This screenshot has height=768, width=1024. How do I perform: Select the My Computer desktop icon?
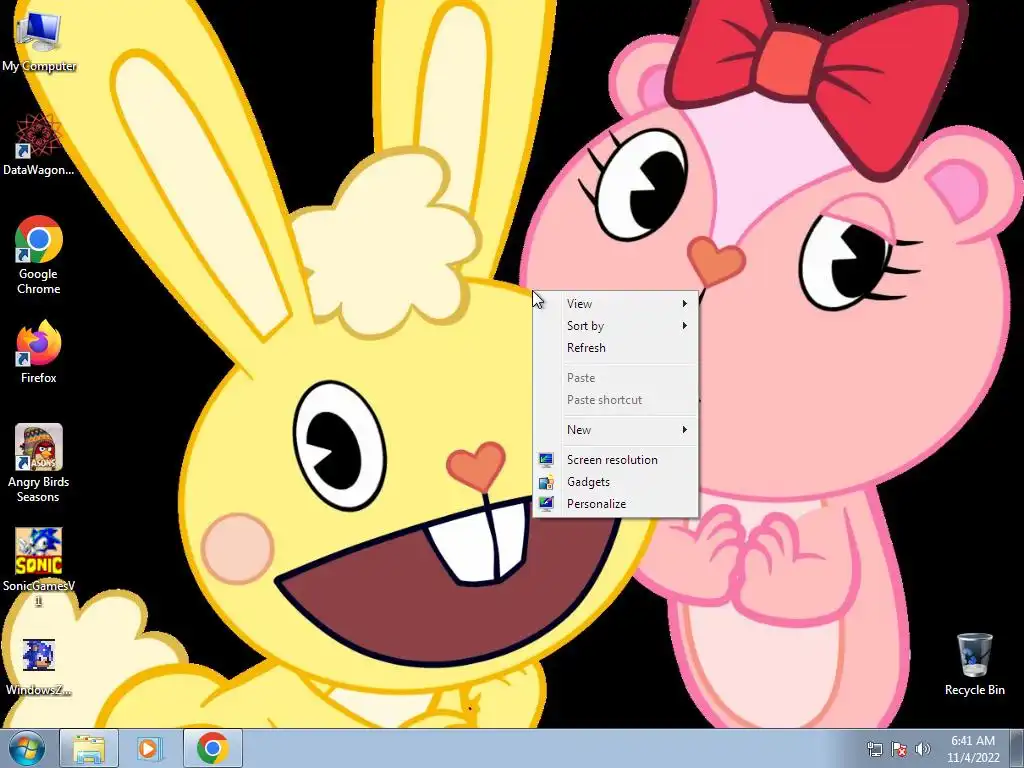[x=39, y=42]
